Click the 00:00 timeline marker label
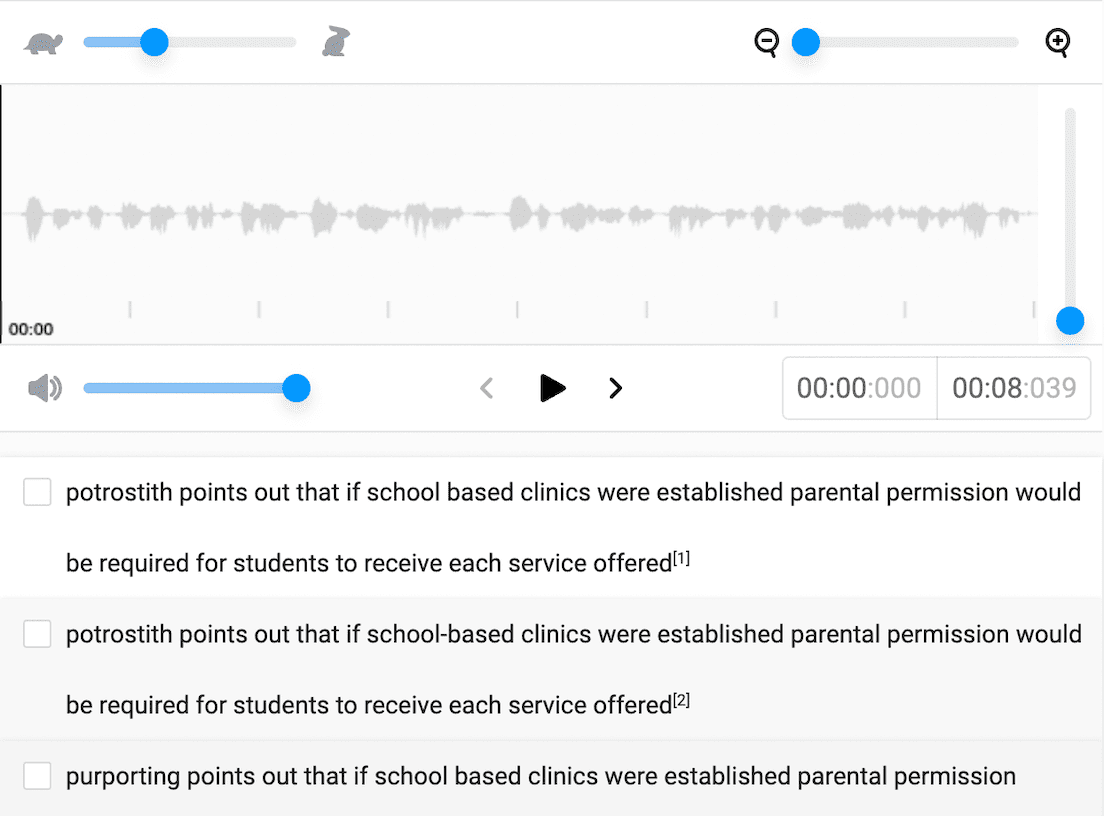Image resolution: width=1104 pixels, height=816 pixels. [31, 329]
